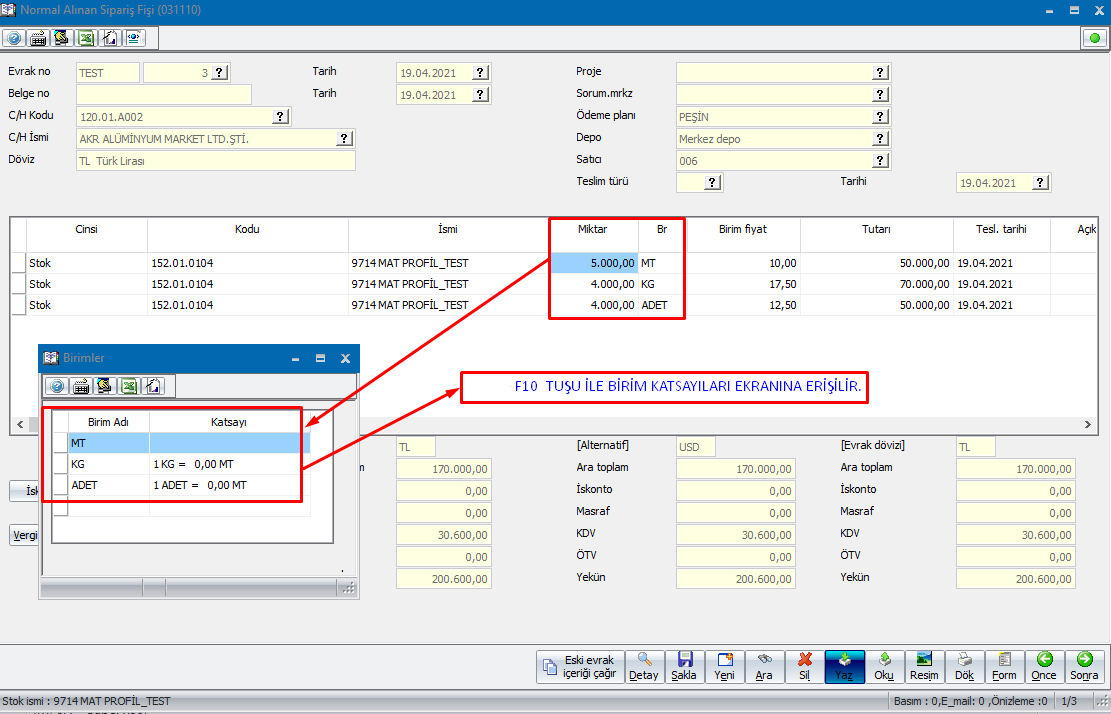
Task: Click coefficient cell 1 ADET = 0,00 MT
Action: (230, 485)
